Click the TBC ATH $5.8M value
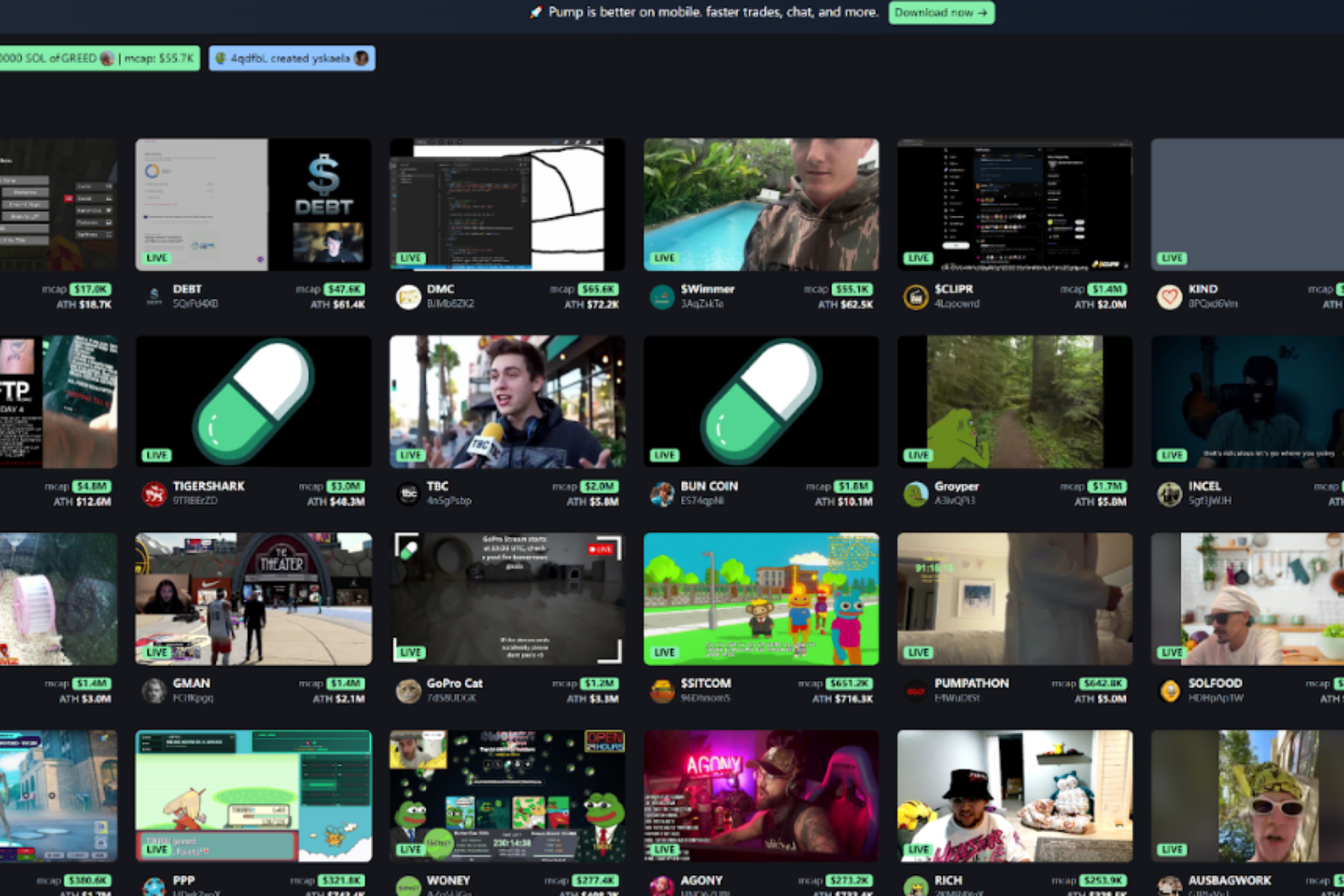1344x896 pixels. coord(592,502)
